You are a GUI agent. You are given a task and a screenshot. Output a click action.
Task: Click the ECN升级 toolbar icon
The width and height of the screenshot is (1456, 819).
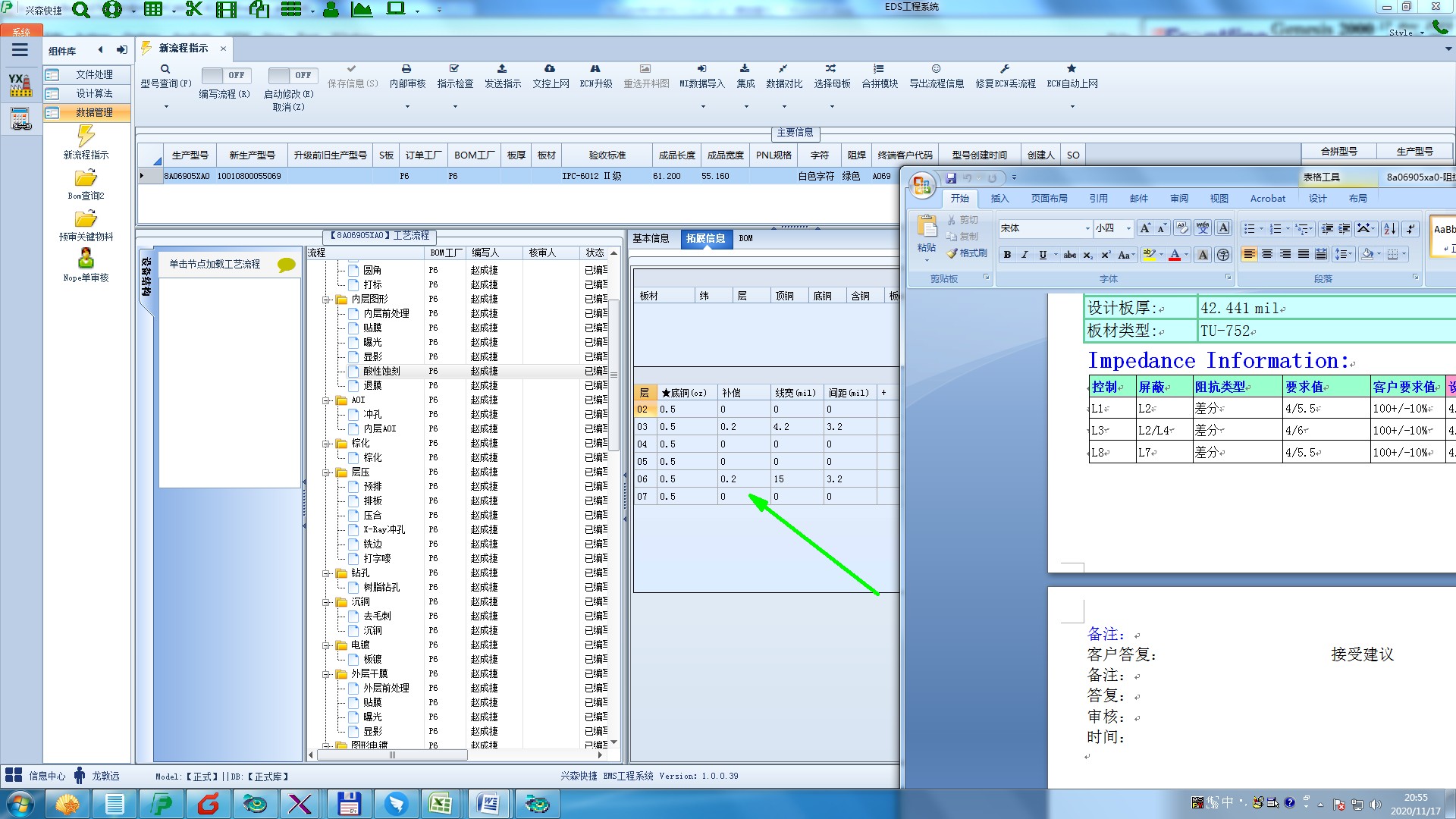coord(595,69)
